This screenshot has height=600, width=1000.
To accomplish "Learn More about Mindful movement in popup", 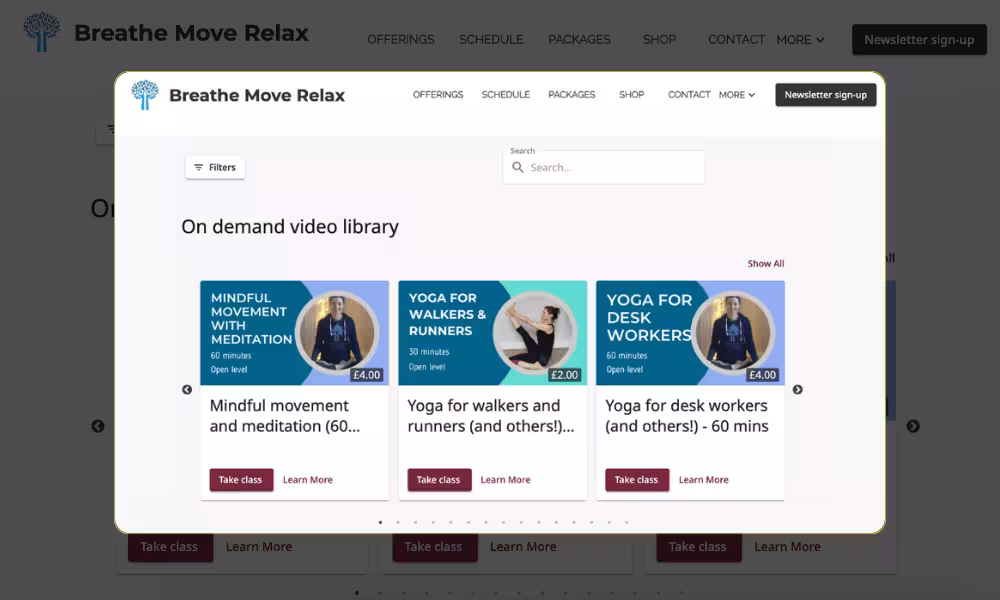I will click(x=307, y=479).
